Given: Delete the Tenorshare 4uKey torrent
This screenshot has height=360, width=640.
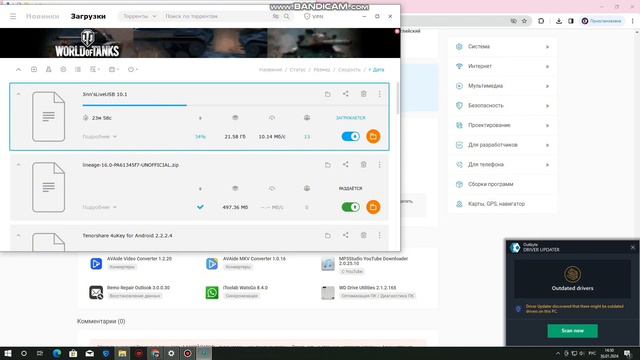Looking at the screenshot, I should tap(364, 235).
